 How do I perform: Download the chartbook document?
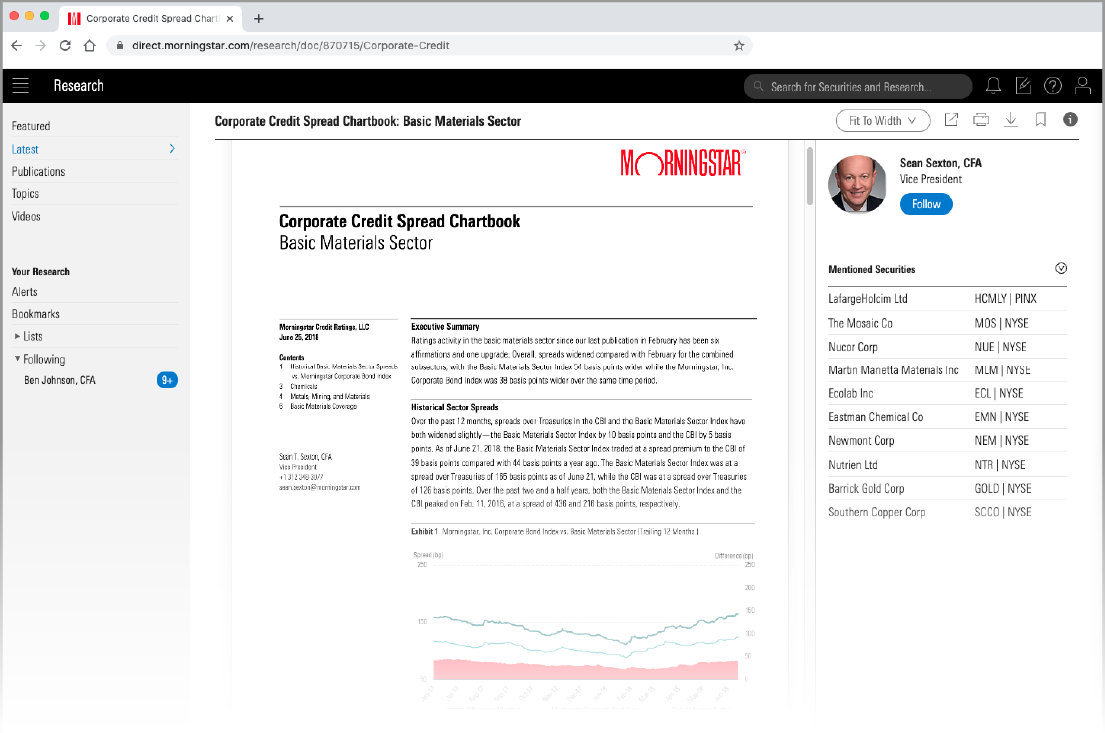click(1011, 120)
